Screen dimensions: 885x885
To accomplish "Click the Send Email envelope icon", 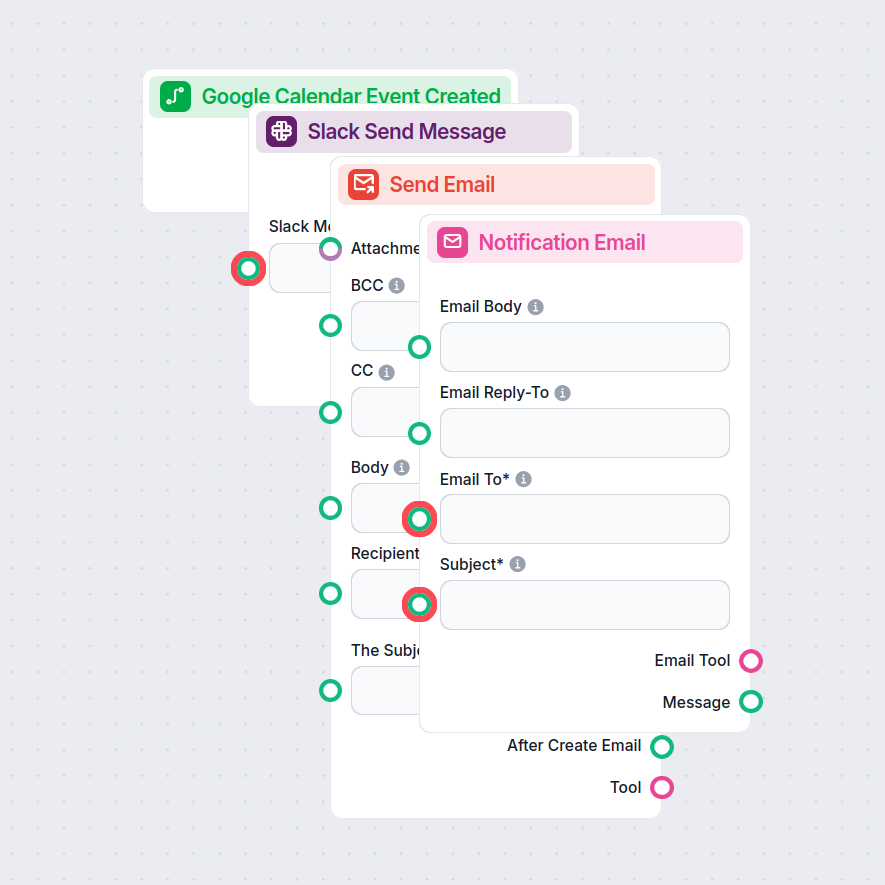I will (364, 184).
